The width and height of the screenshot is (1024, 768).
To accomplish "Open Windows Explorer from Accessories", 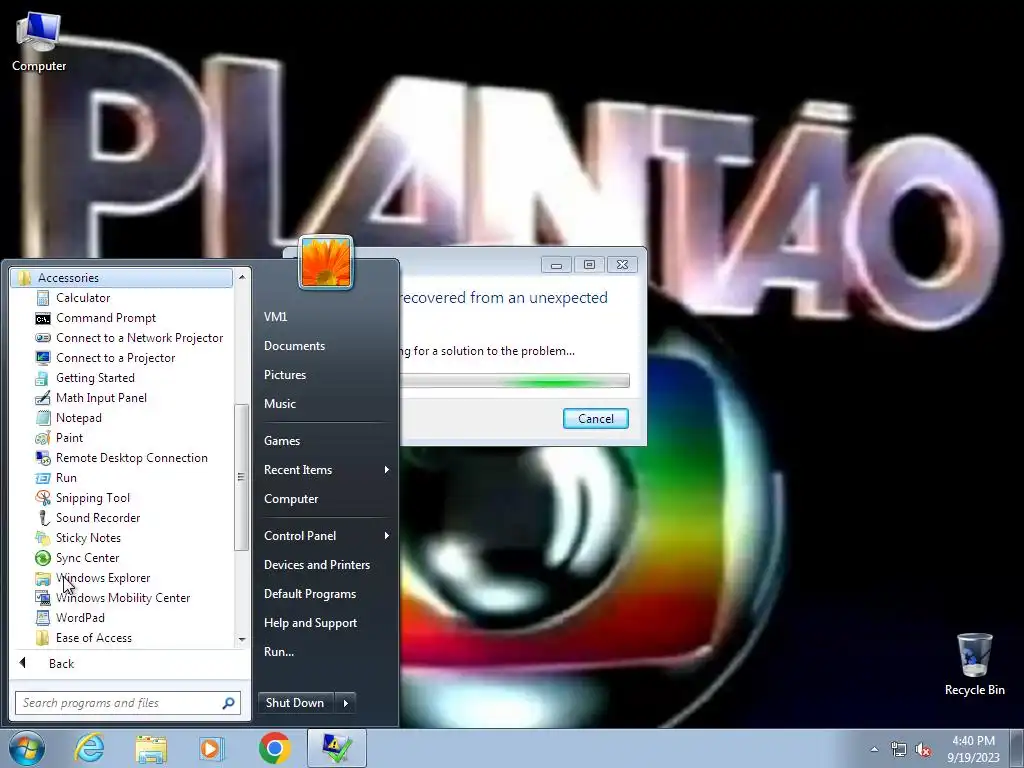I will pyautogui.click(x=103, y=578).
